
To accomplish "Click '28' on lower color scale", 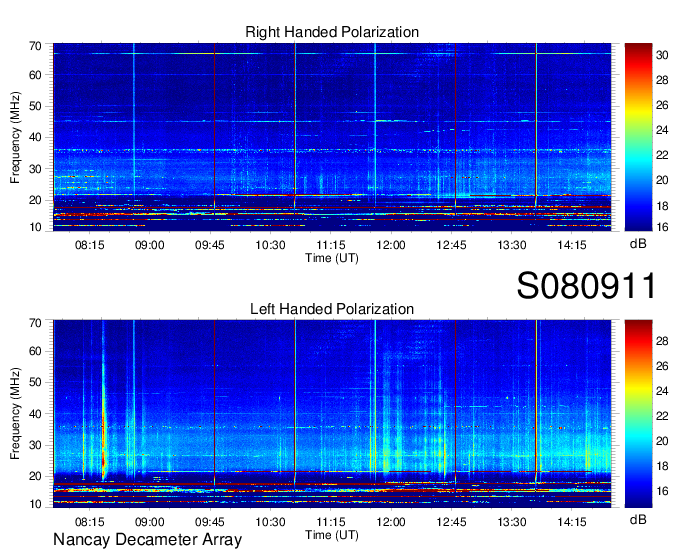I will 662,341.
